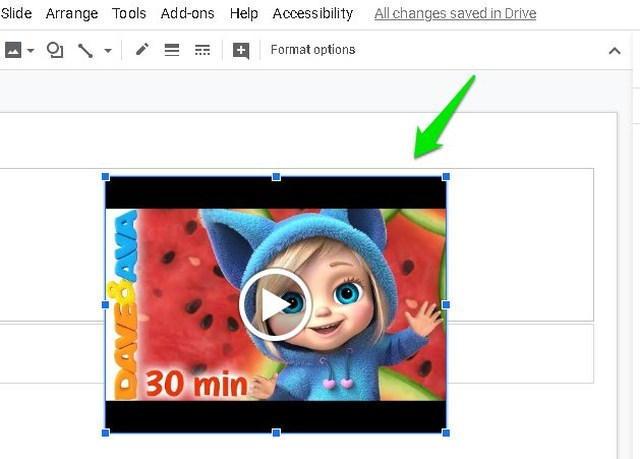
Task: Click the Border color pencil icon
Action: [142, 50]
